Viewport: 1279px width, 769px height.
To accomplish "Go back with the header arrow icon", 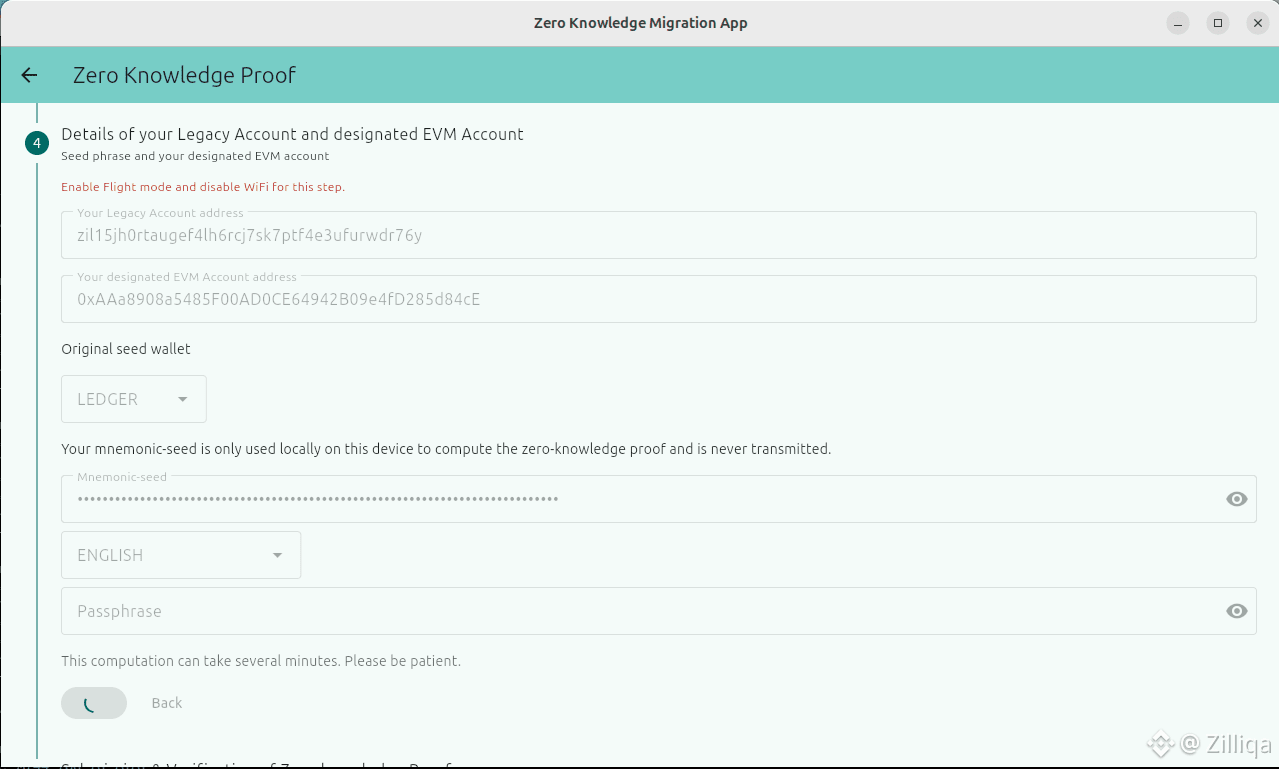I will click(29, 75).
